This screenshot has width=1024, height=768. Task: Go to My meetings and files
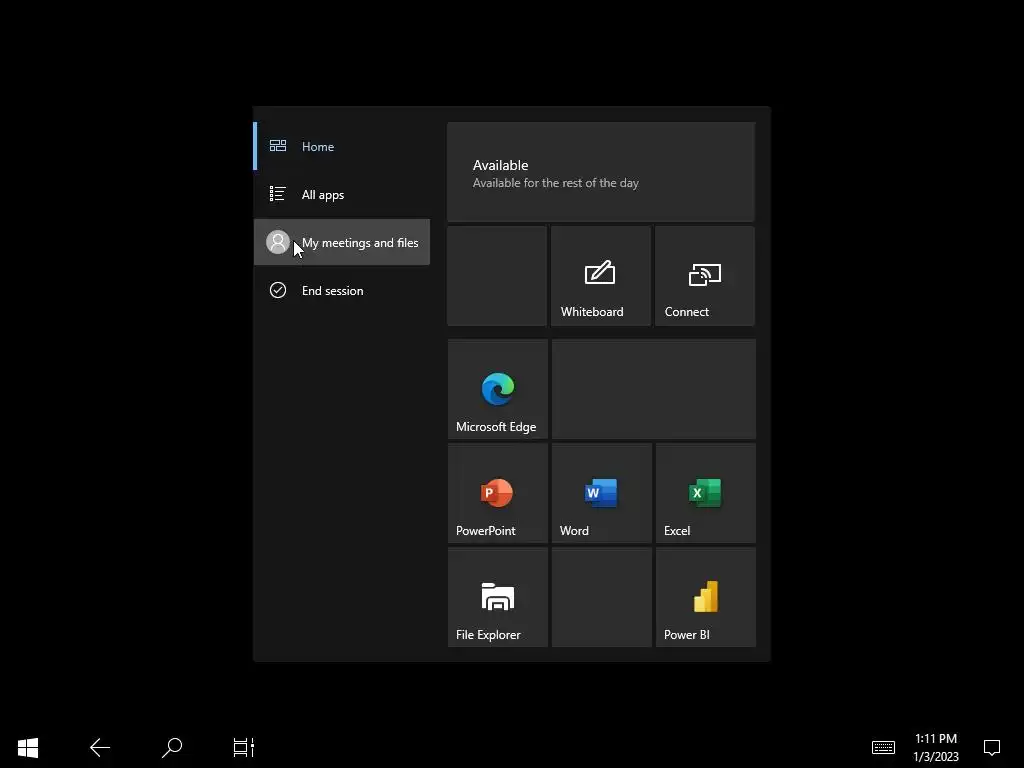[x=342, y=242]
